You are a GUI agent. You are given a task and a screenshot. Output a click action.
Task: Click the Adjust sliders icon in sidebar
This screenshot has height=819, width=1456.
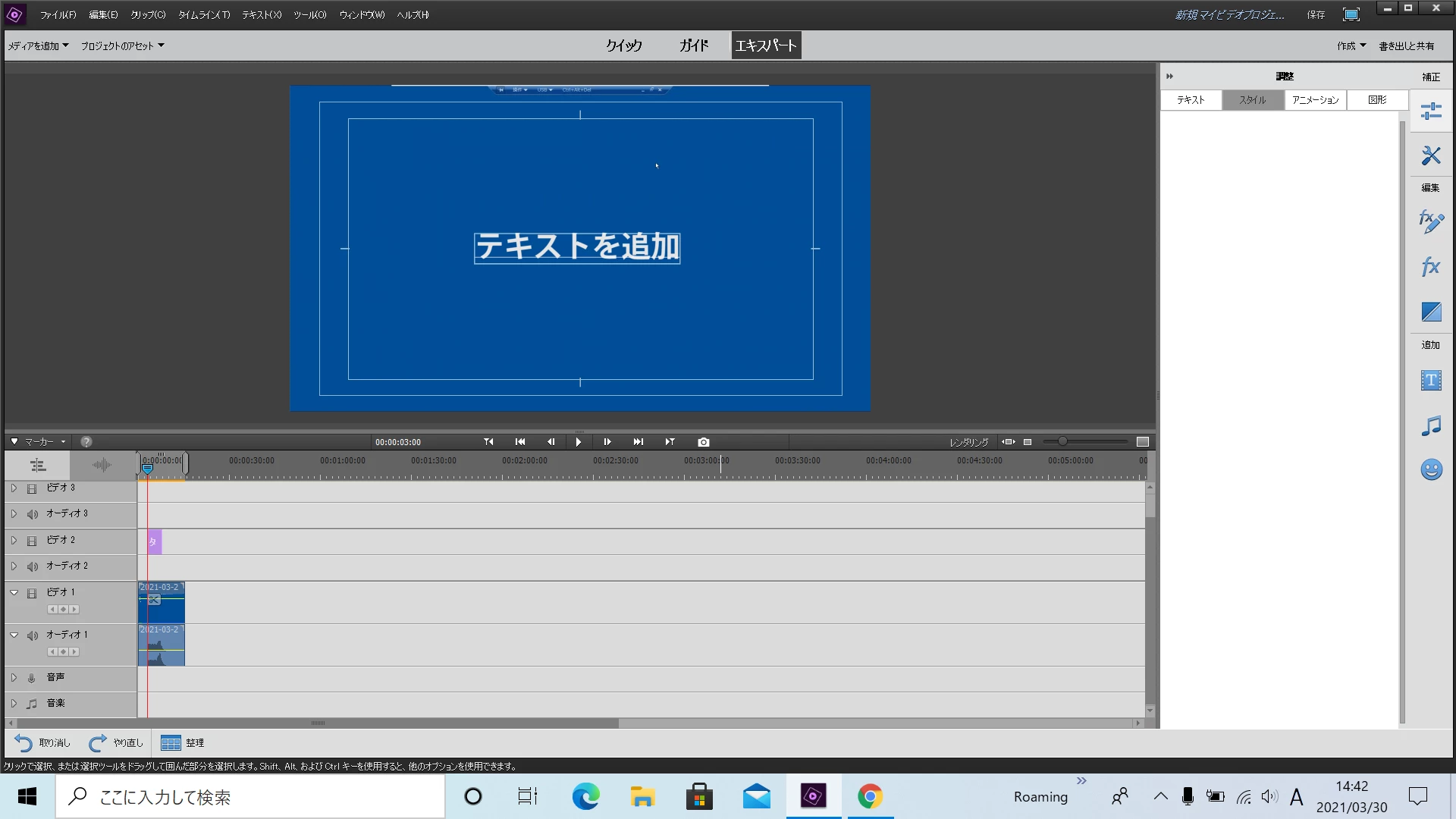pyautogui.click(x=1431, y=112)
